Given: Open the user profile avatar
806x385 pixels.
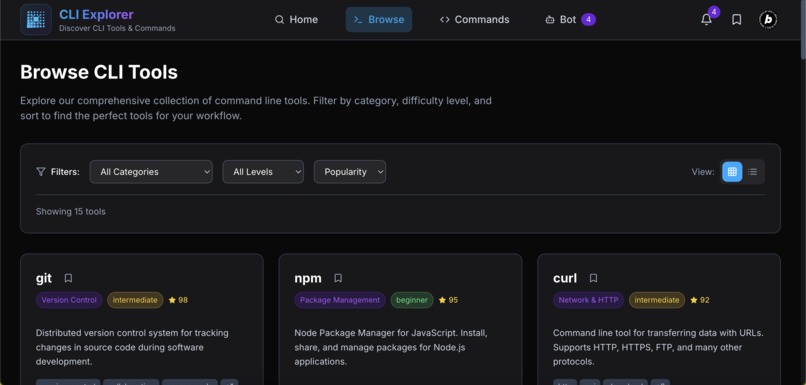Looking at the screenshot, I should [768, 20].
